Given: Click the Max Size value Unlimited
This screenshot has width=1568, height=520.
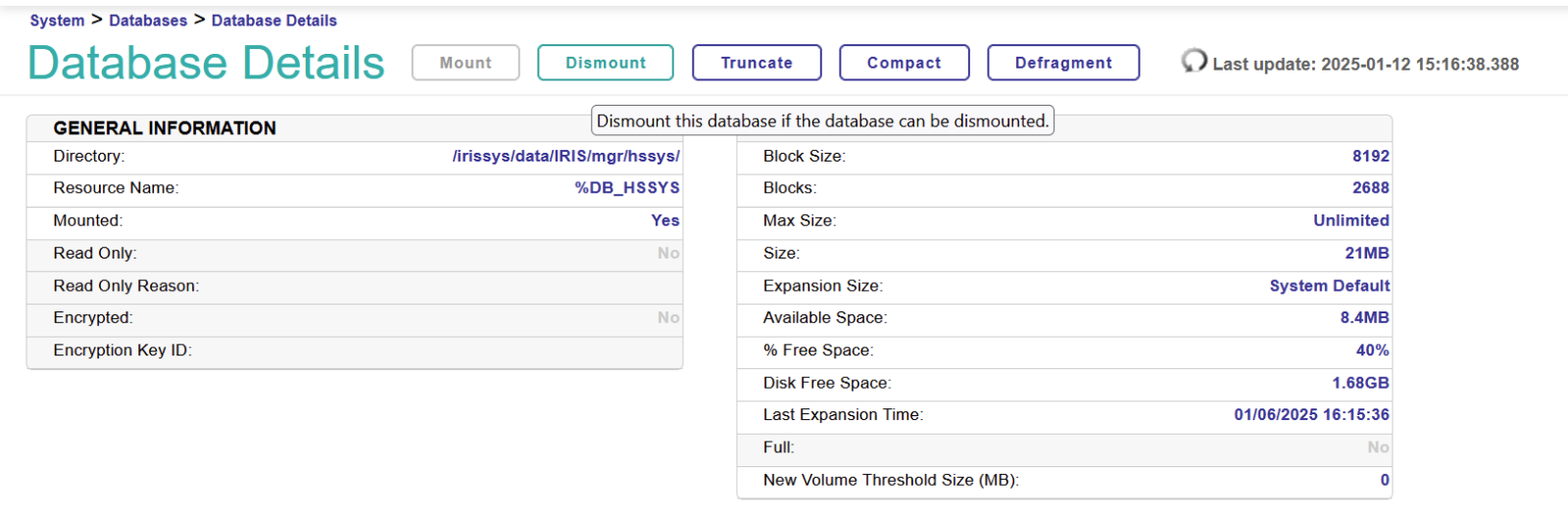Looking at the screenshot, I should pyautogui.click(x=1350, y=221).
